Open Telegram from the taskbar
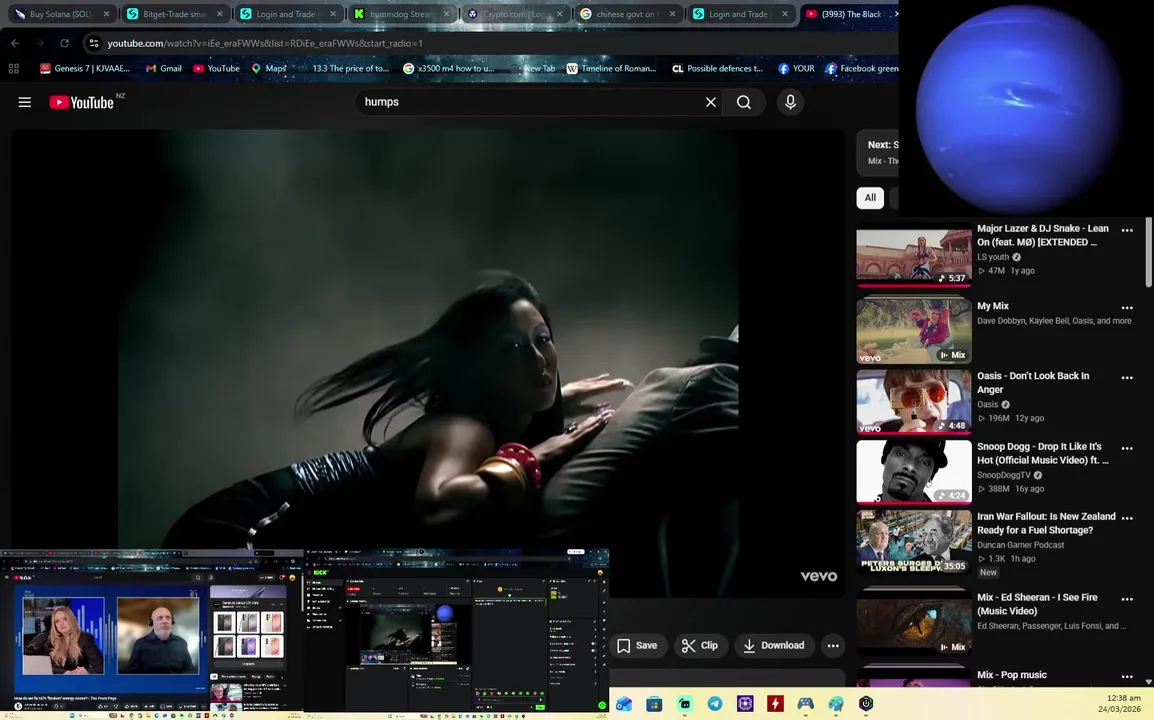This screenshot has height=720, width=1154. tap(715, 704)
